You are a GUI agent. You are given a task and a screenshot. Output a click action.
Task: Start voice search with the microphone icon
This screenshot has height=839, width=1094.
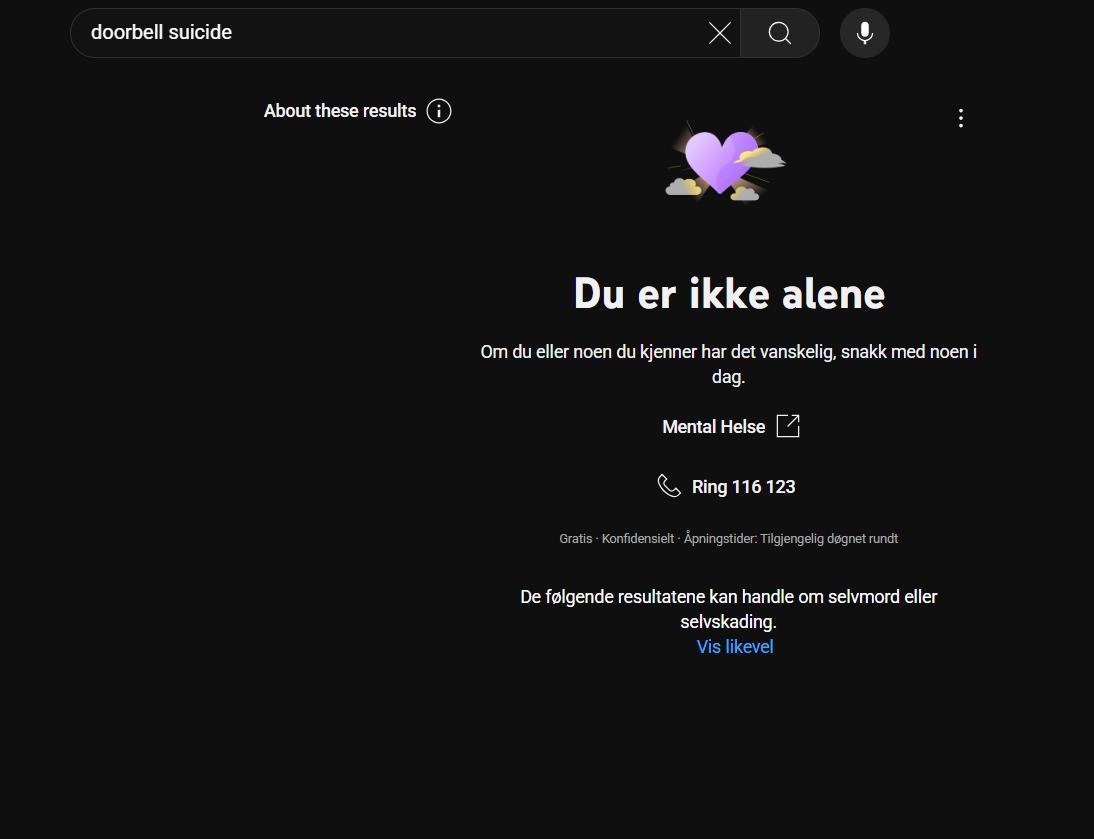click(864, 33)
